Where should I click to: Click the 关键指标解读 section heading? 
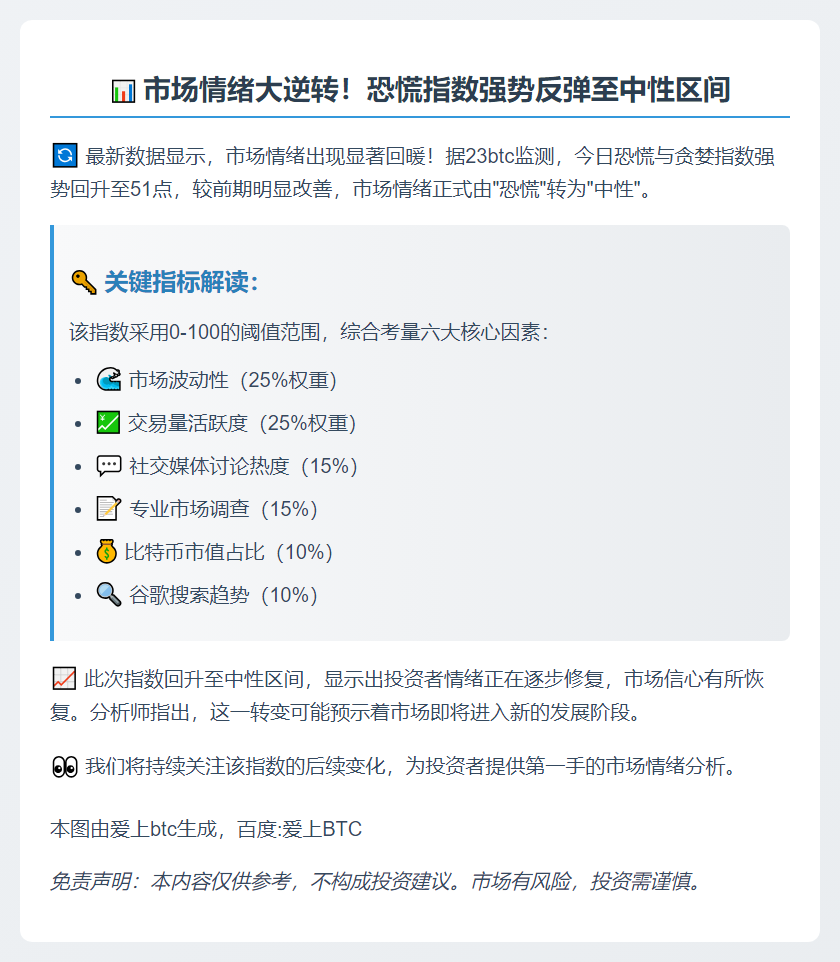182,283
